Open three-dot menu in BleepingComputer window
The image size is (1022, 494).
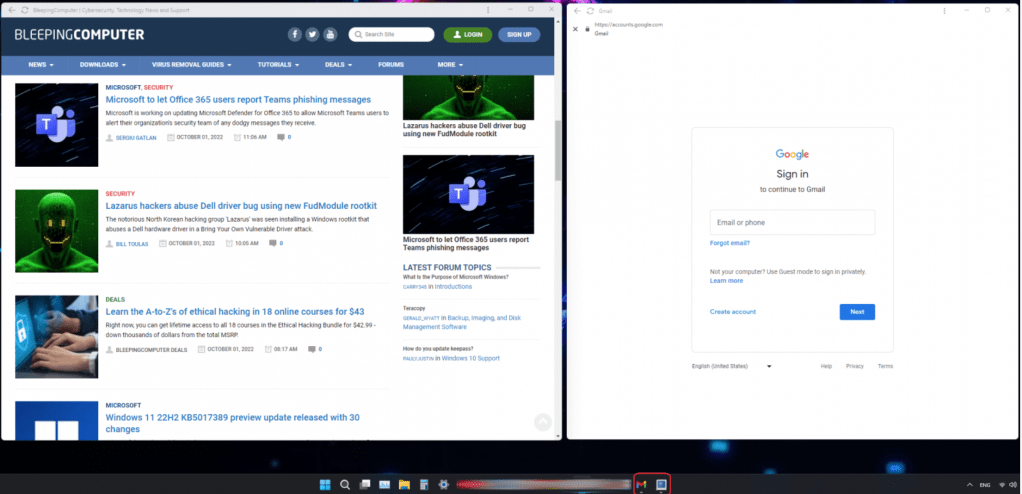coord(489,10)
